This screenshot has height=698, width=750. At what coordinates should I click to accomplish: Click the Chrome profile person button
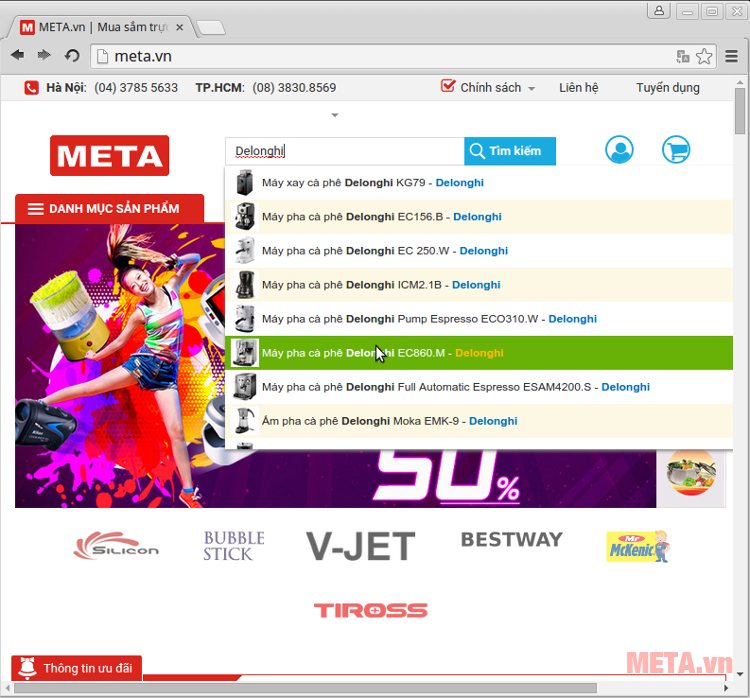[659, 11]
